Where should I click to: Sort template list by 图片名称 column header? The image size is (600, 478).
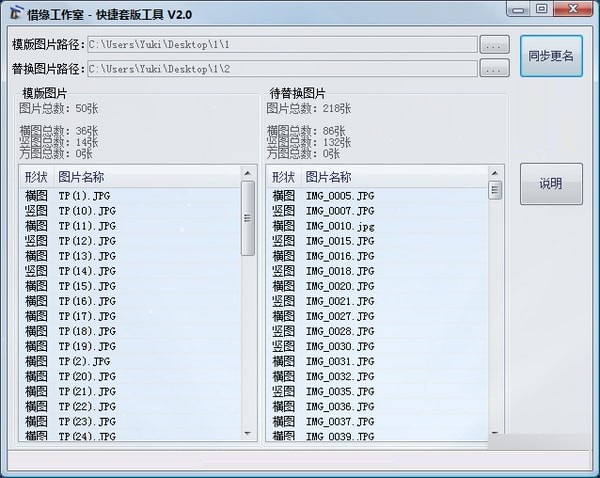[x=147, y=177]
